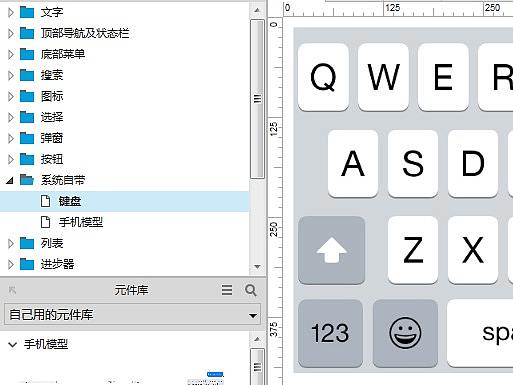This screenshot has width=513, height=385.
Task: Select the 按钮 folder icon
Action: pyautogui.click(x=27, y=159)
